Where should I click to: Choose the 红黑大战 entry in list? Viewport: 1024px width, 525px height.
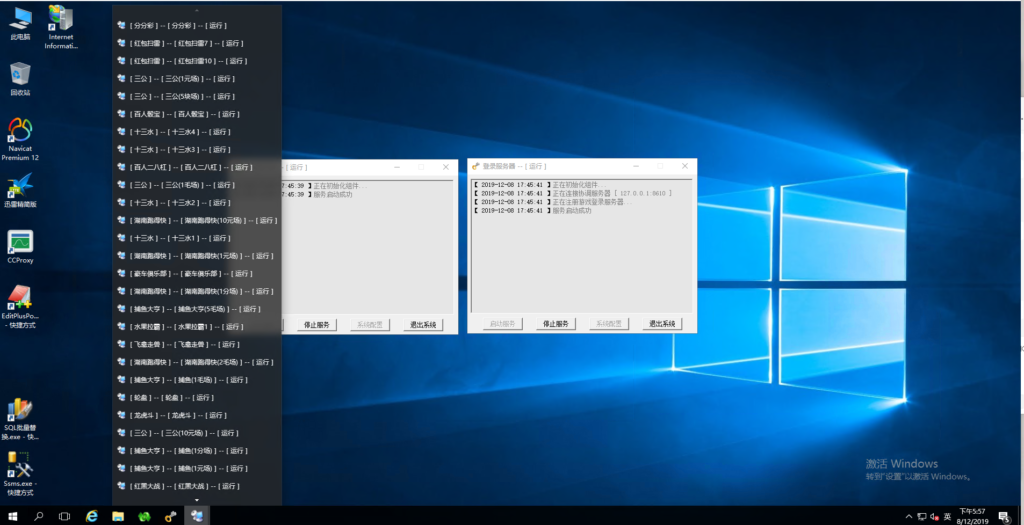coord(180,486)
